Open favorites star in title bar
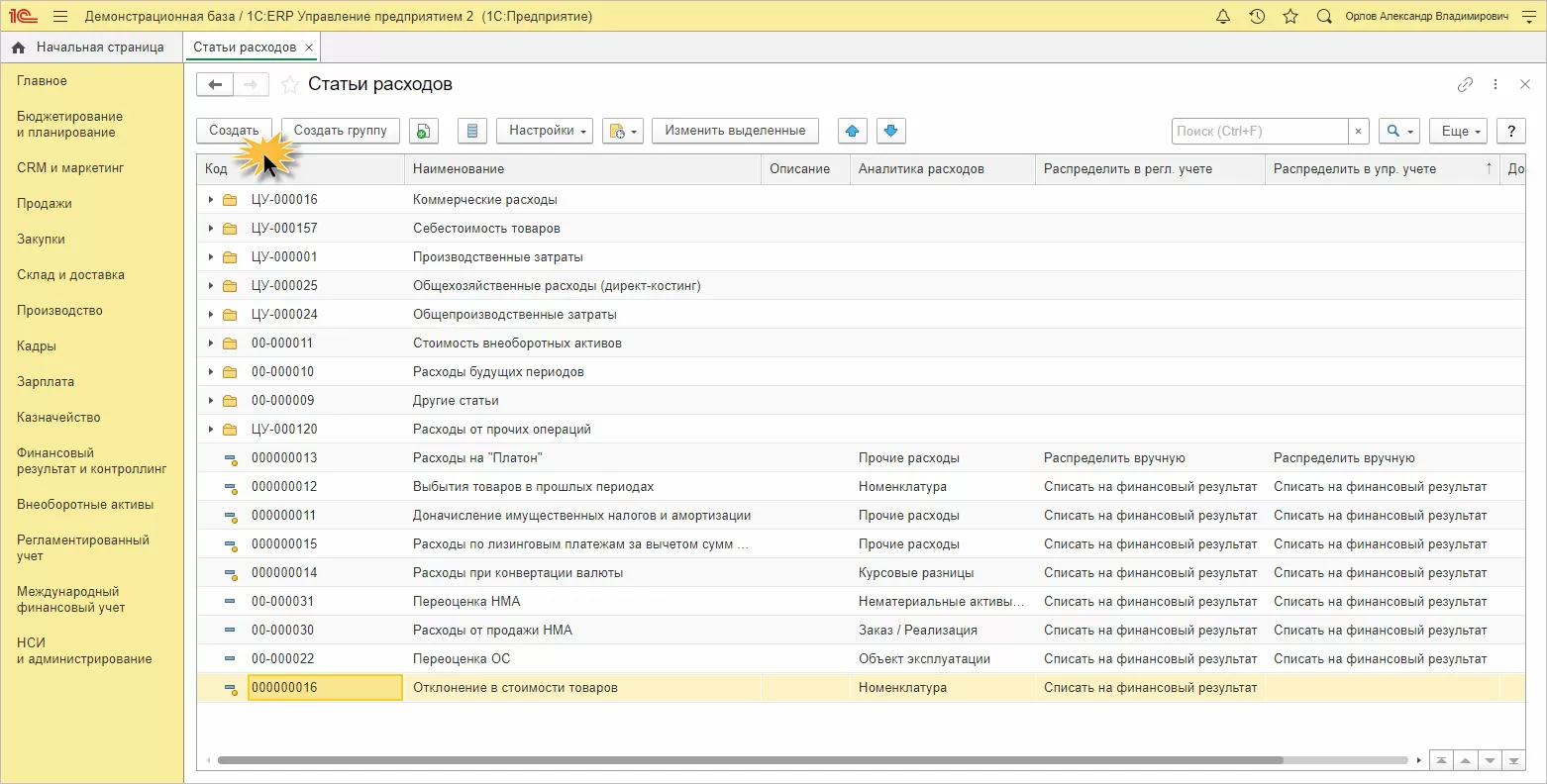Viewport: 1547px width, 784px height. [x=1289, y=17]
